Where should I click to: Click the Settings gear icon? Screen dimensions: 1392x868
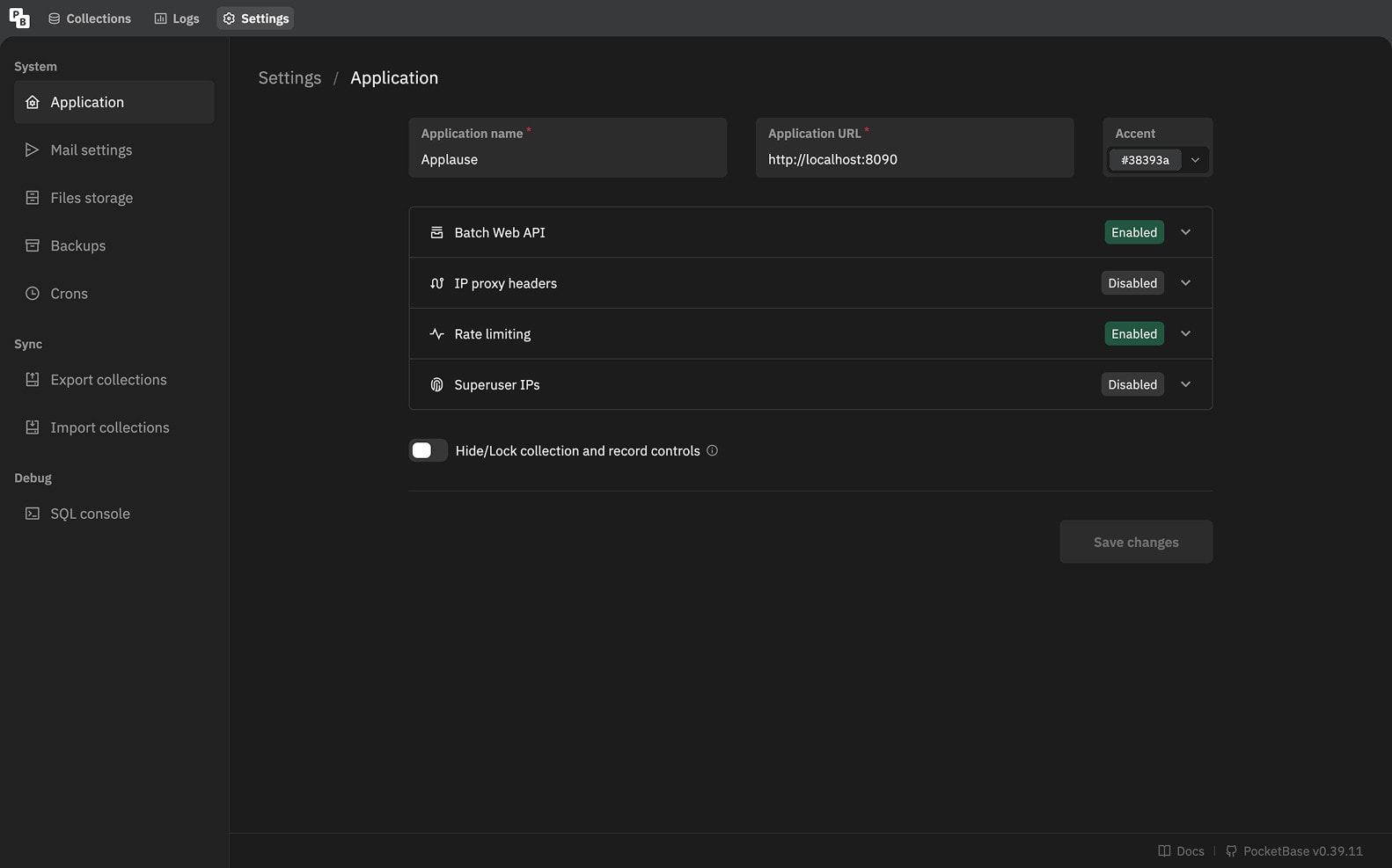coord(229,18)
